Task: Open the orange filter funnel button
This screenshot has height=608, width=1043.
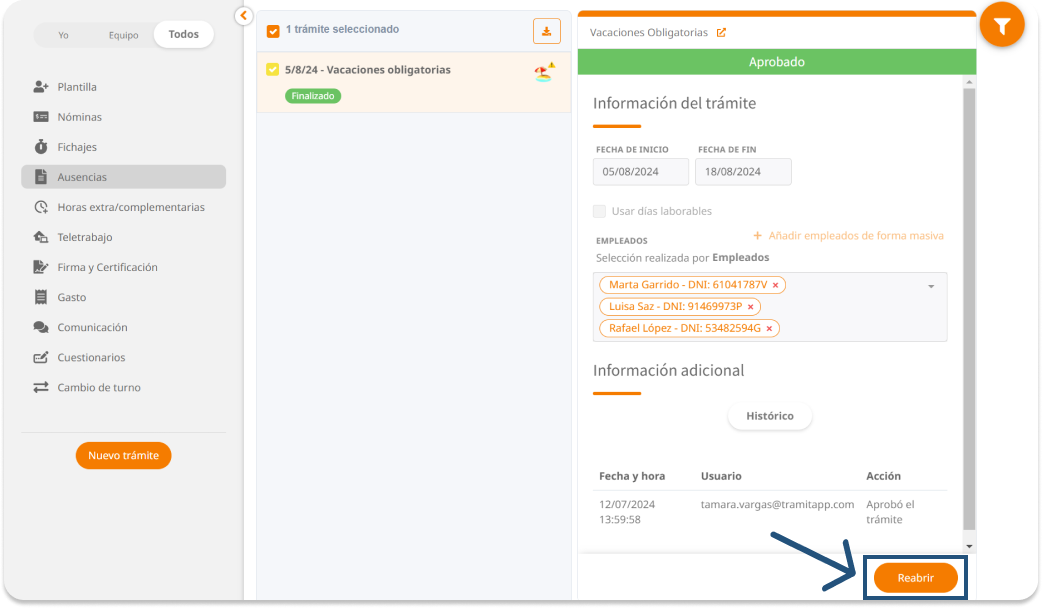Action: click(x=1002, y=26)
